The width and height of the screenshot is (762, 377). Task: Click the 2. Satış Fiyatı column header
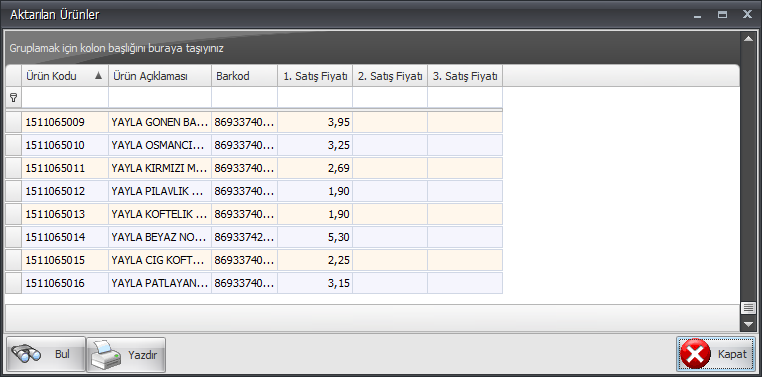[390, 76]
